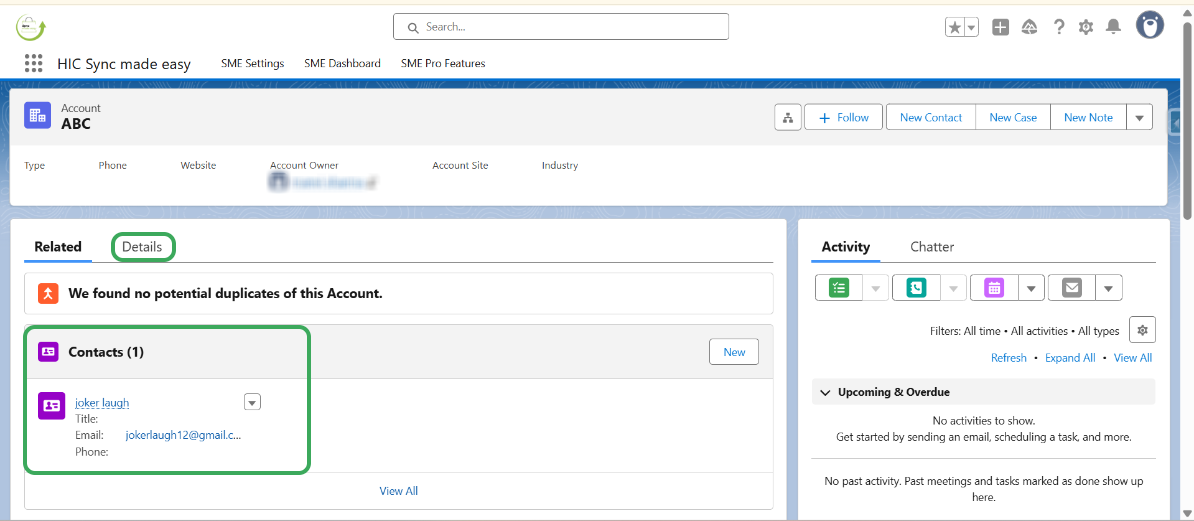Image resolution: width=1194 pixels, height=521 pixels.
Task: Click Expand All in activity timeline
Action: [1070, 357]
